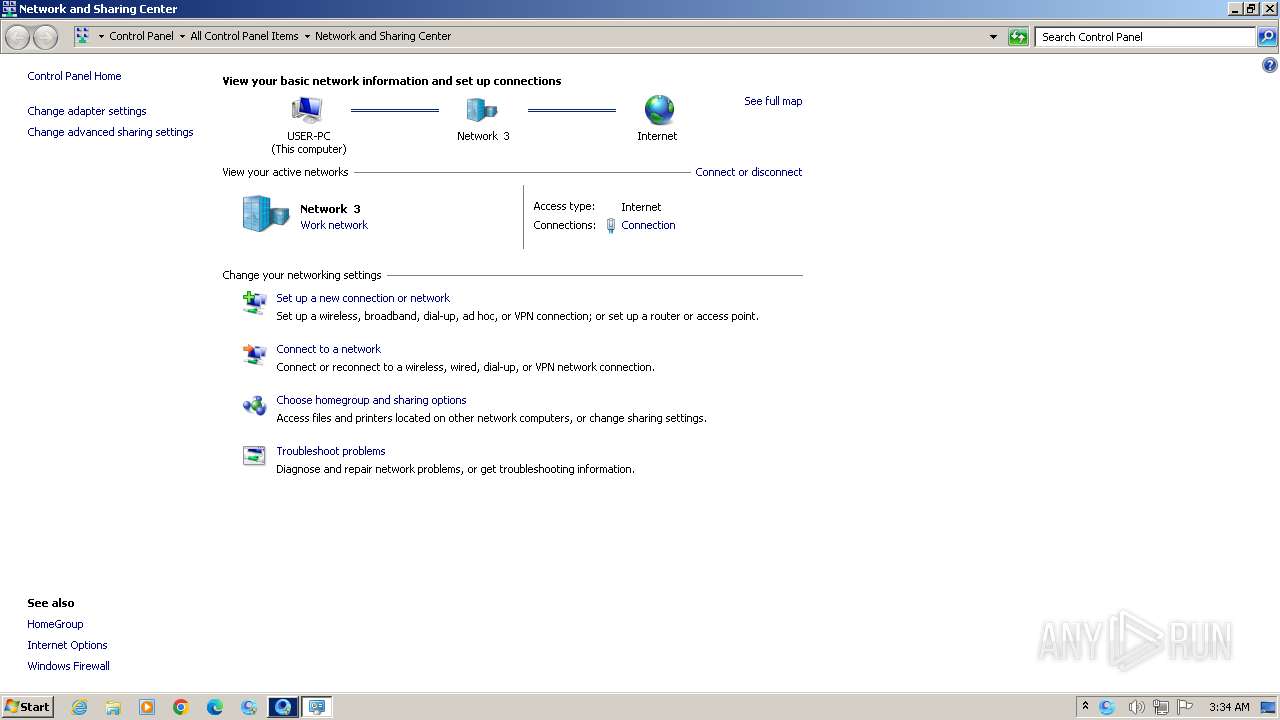
Task: Click the Connect to a network icon
Action: [254, 354]
